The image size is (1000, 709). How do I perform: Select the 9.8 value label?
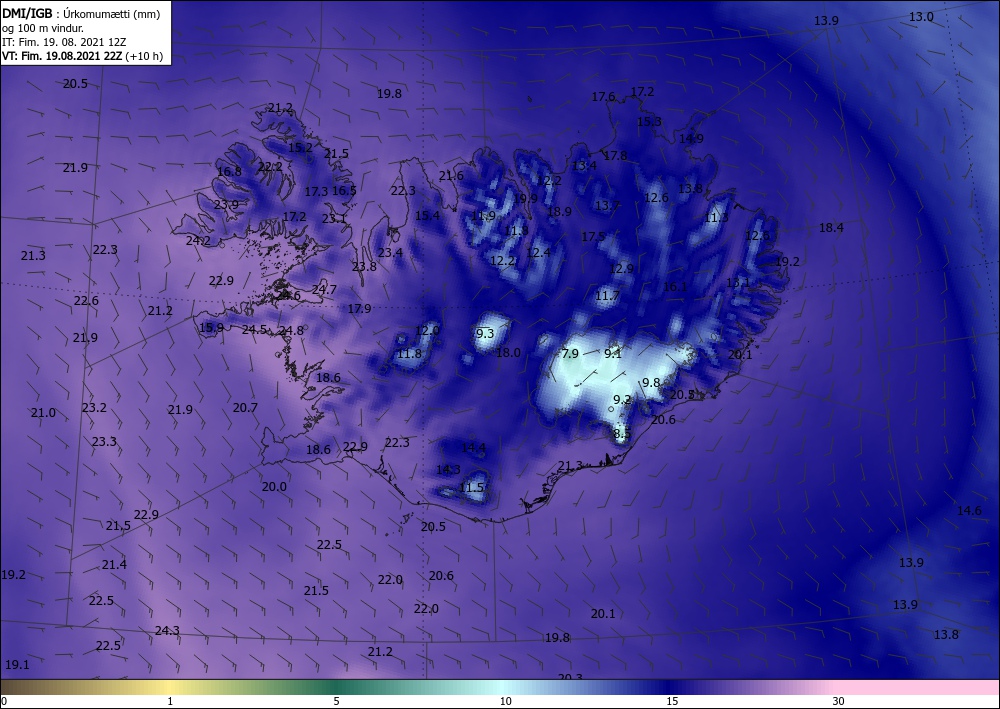(x=651, y=382)
